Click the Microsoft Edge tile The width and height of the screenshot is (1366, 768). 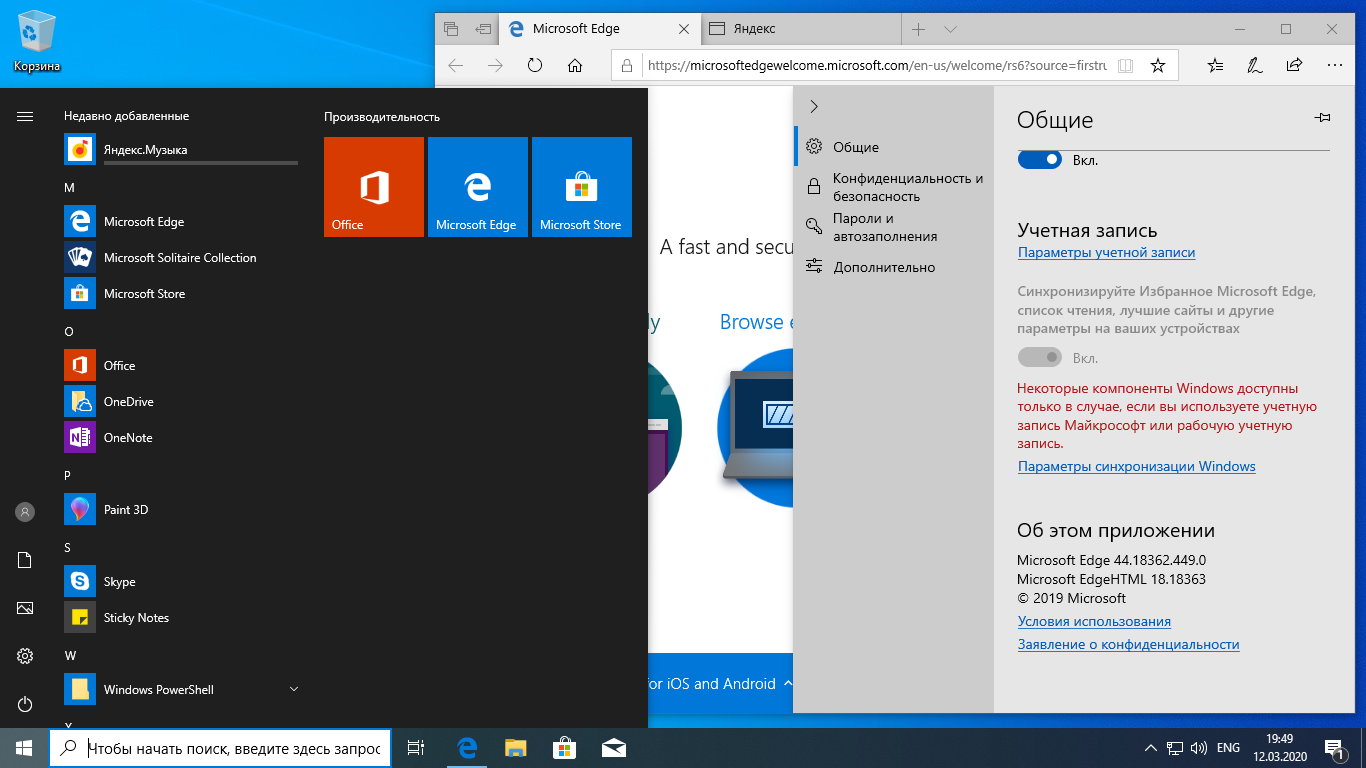click(478, 187)
